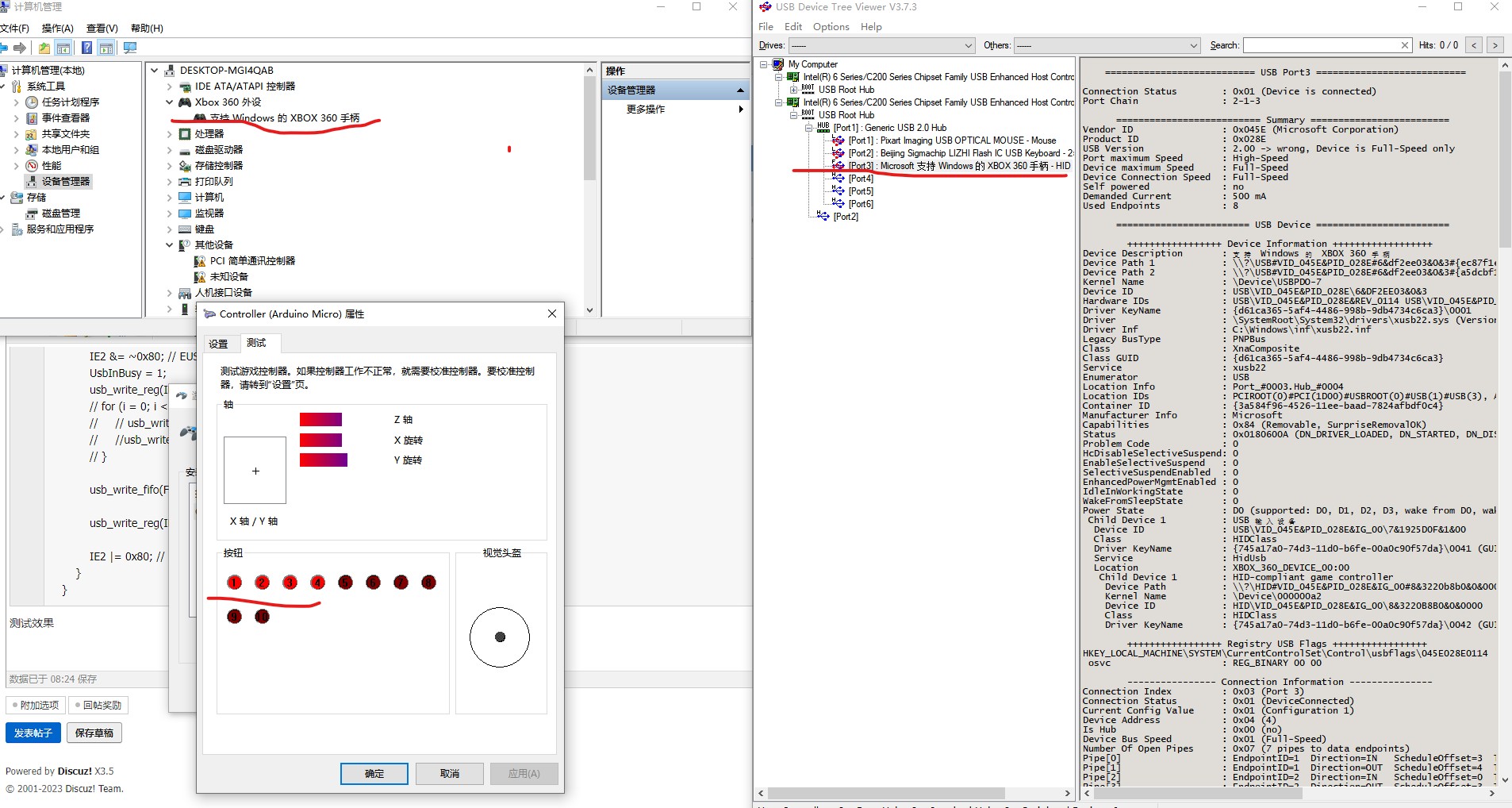Expand the IDE ATA/ATAPI 控制器 node
The width and height of the screenshot is (1512, 808).
(170, 87)
